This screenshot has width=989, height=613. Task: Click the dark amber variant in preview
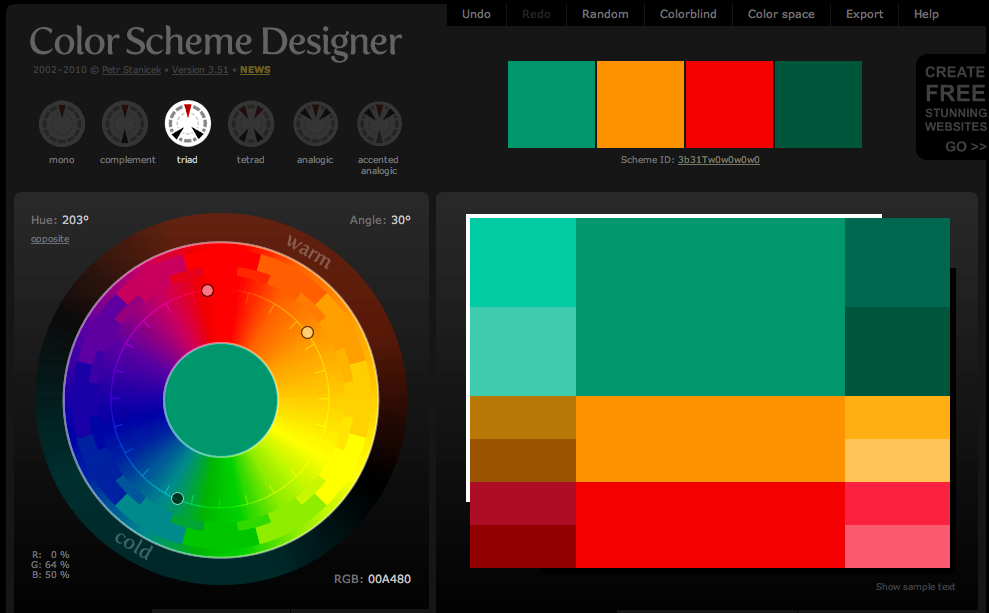[523, 417]
